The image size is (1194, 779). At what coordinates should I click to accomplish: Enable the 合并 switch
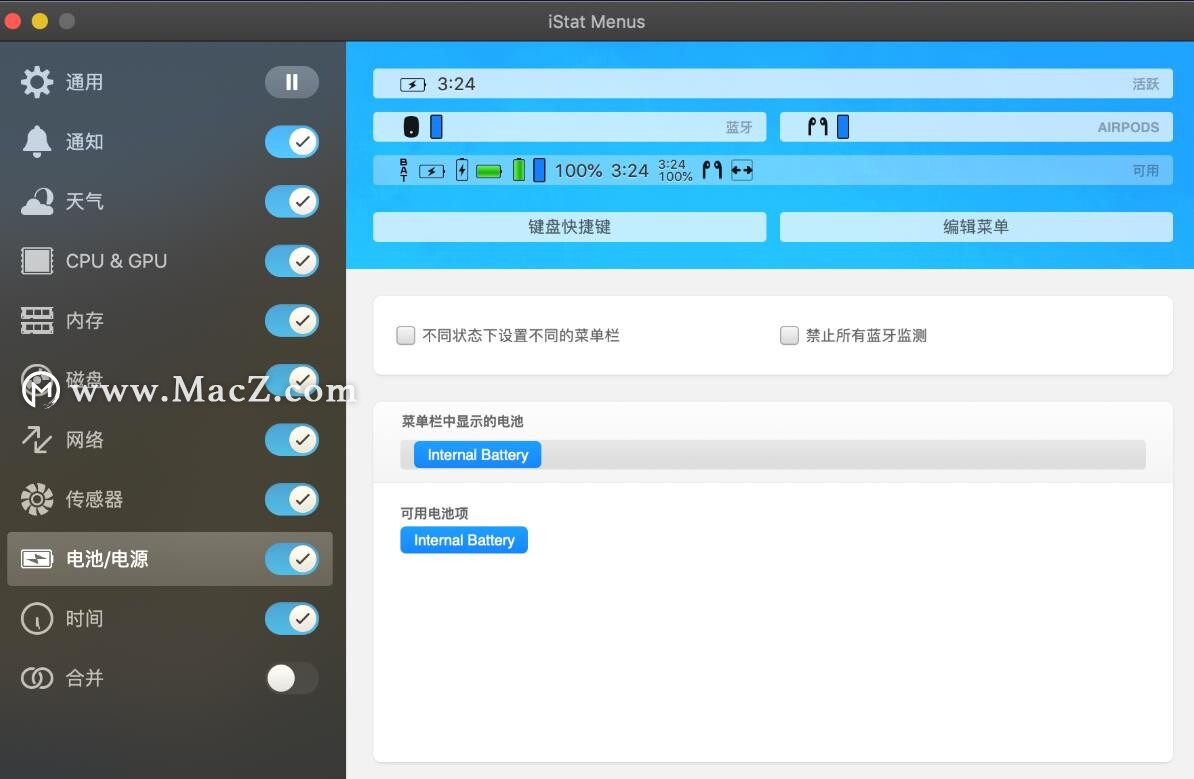(x=292, y=678)
